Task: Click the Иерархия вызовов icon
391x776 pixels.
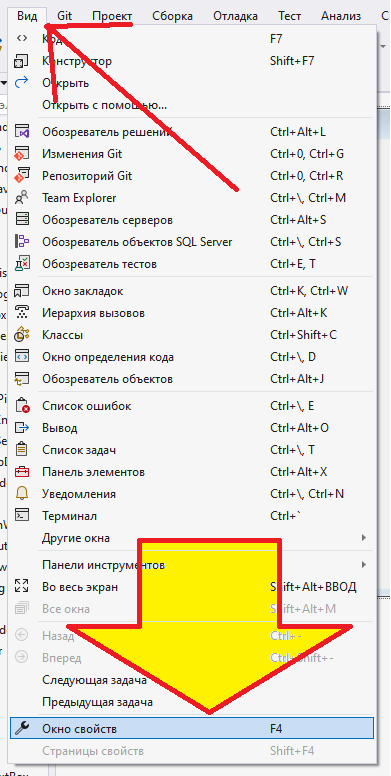Action: click(x=22, y=313)
